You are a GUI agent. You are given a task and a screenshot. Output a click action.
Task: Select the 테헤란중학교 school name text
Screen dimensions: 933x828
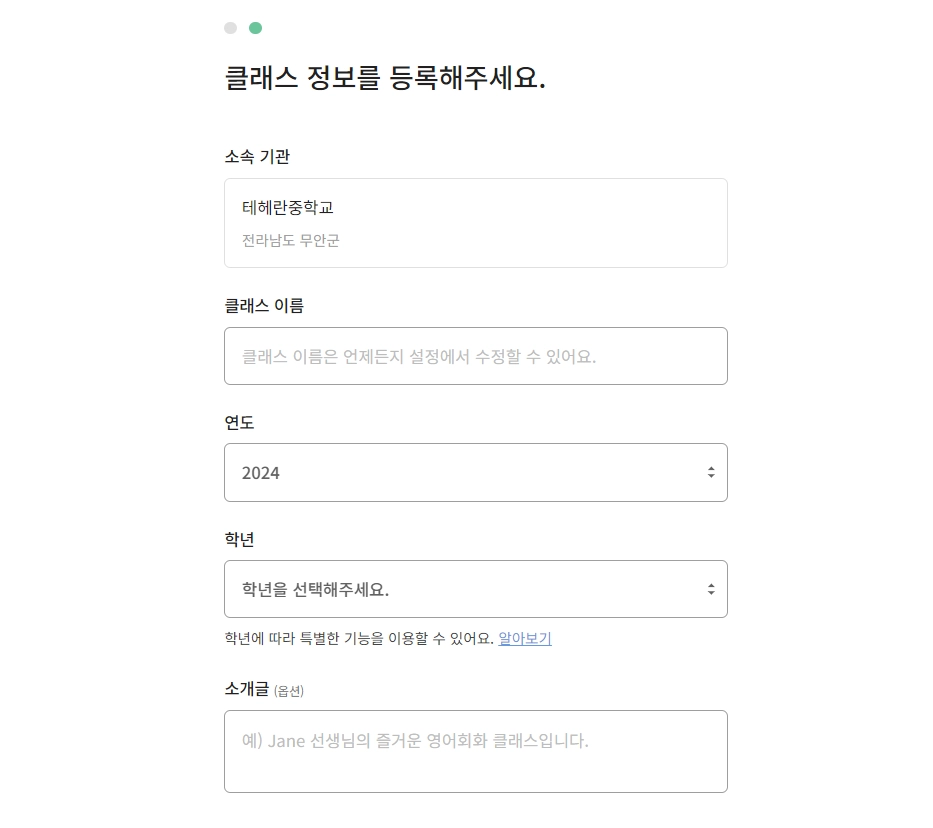click(288, 208)
